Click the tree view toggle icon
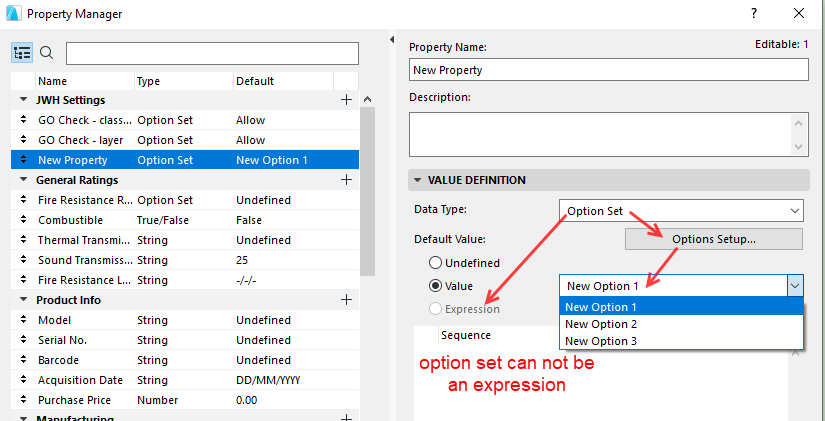 pyautogui.click(x=22, y=53)
